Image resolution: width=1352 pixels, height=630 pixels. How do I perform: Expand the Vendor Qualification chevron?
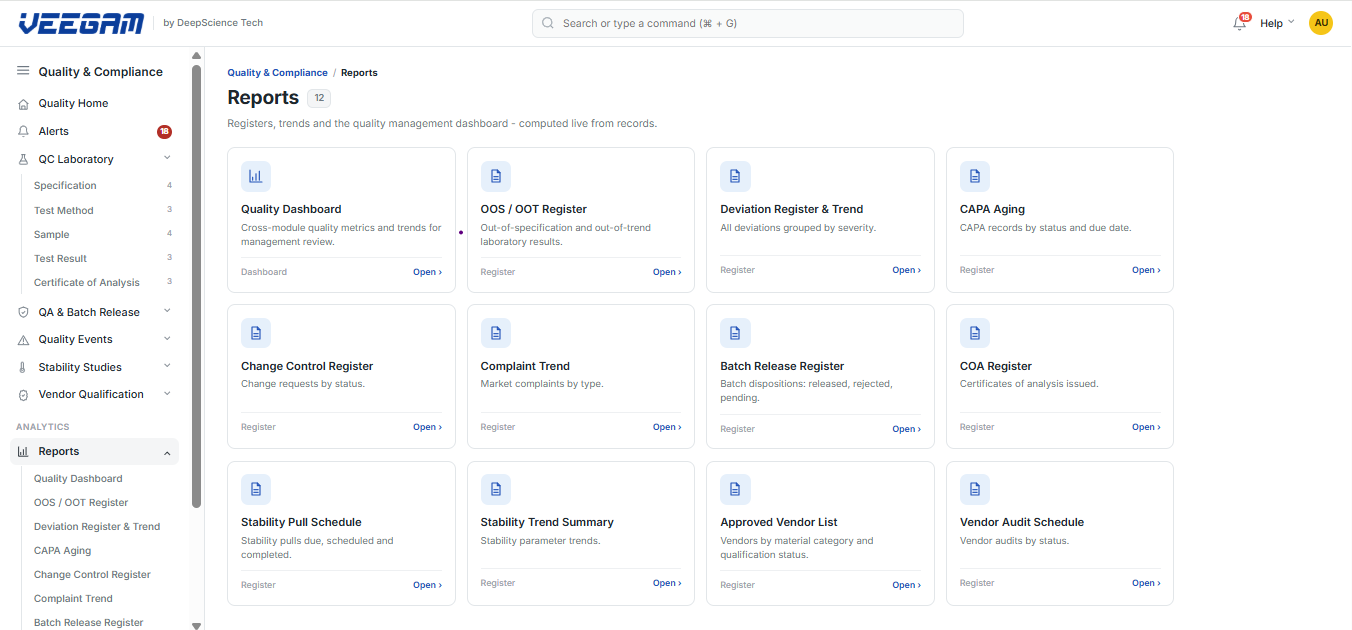coord(167,393)
